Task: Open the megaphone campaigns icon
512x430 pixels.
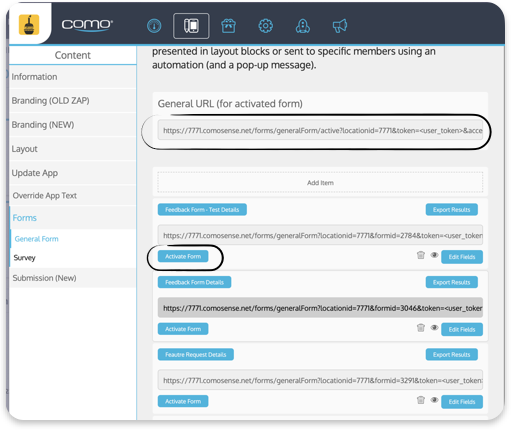Action: pos(340,26)
